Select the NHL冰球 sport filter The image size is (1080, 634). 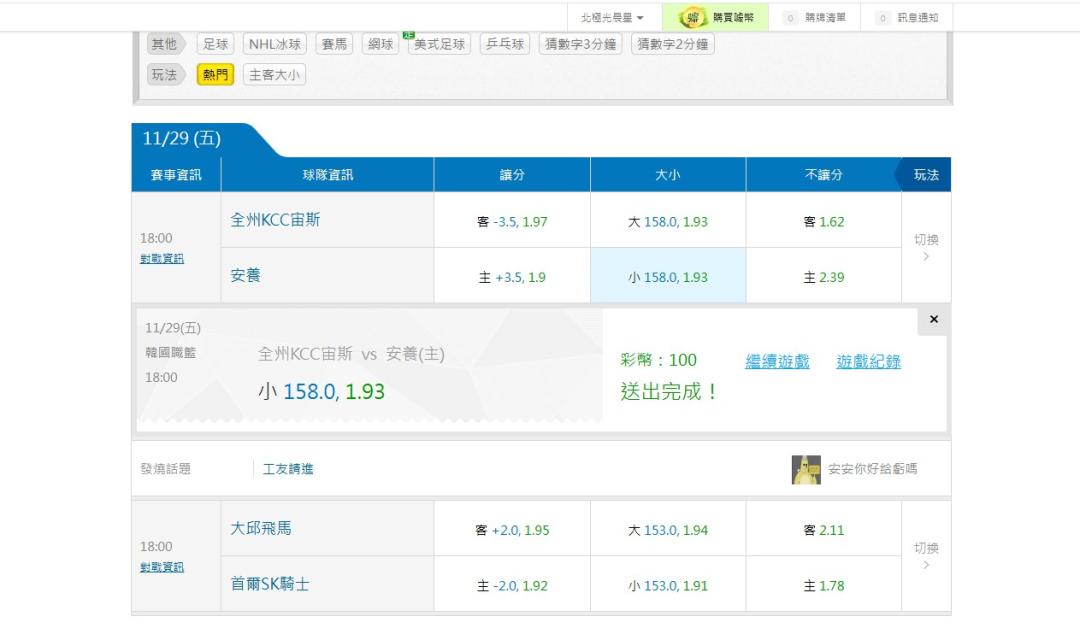[275, 44]
